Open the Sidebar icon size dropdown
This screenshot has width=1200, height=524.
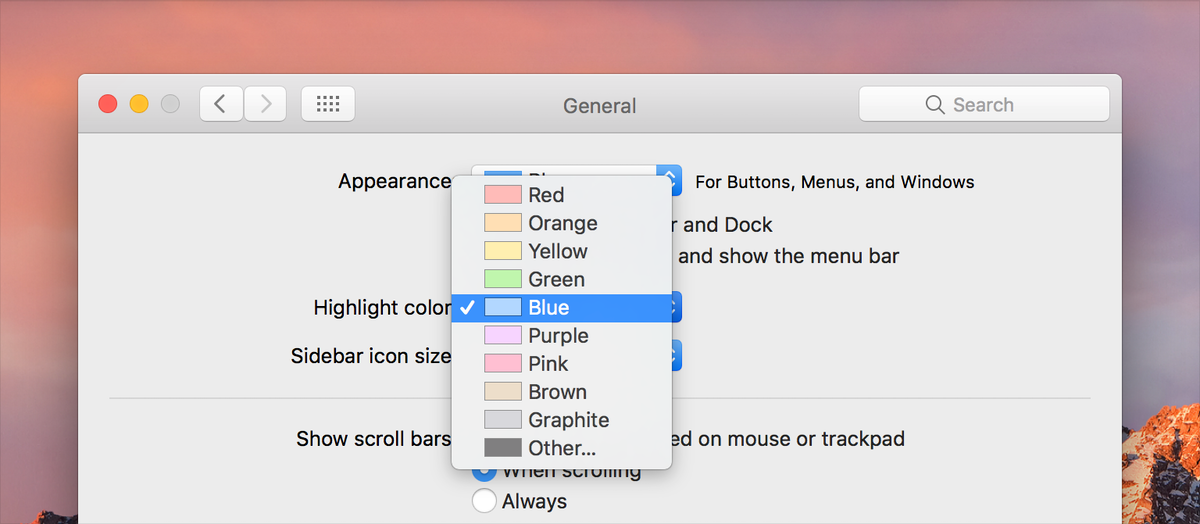pyautogui.click(x=676, y=356)
